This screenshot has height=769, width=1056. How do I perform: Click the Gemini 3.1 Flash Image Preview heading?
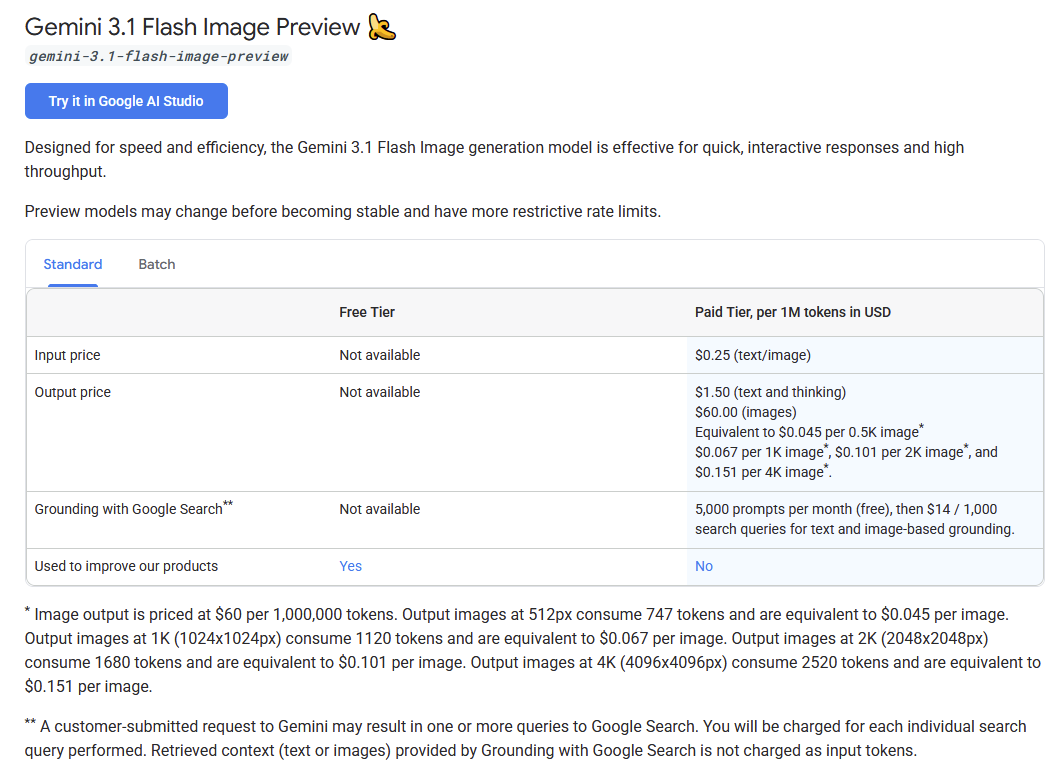[193, 27]
